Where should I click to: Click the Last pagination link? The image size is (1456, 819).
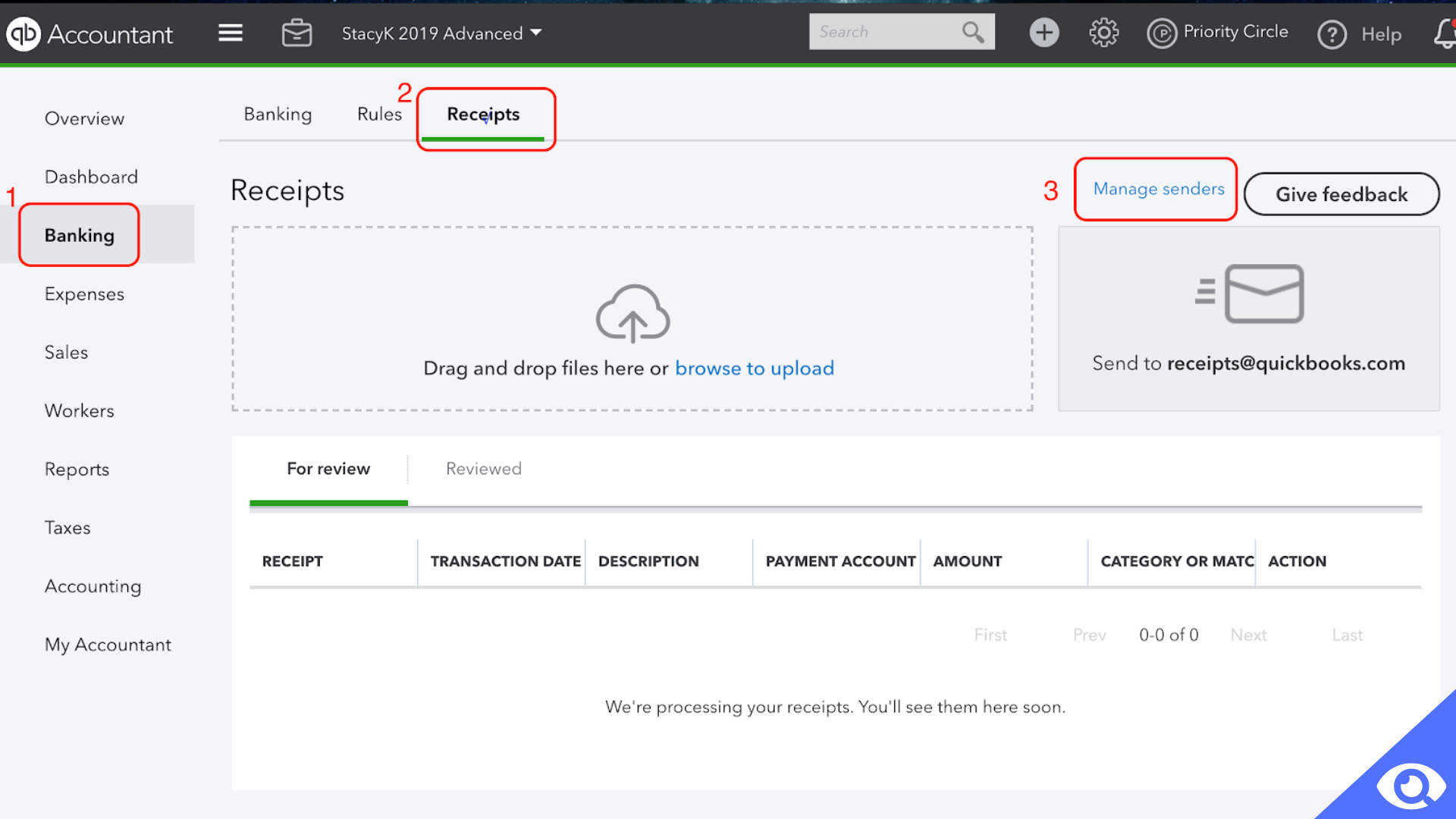coord(1347,635)
